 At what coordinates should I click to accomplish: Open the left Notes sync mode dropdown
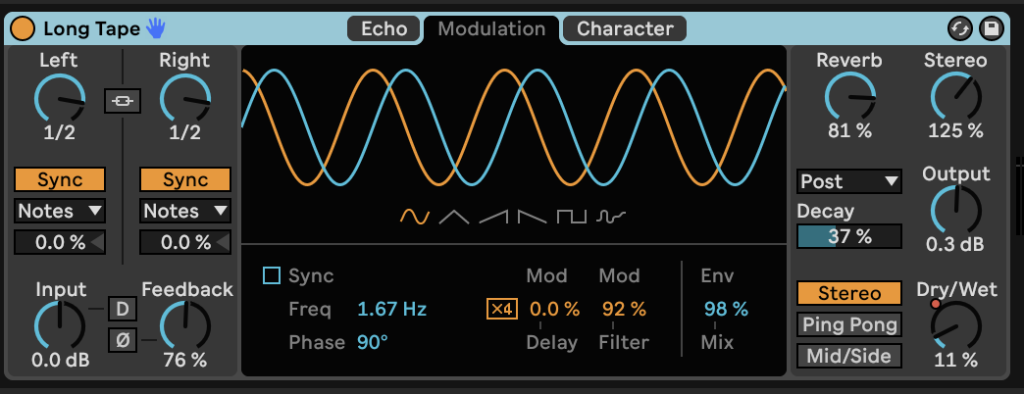point(59,211)
